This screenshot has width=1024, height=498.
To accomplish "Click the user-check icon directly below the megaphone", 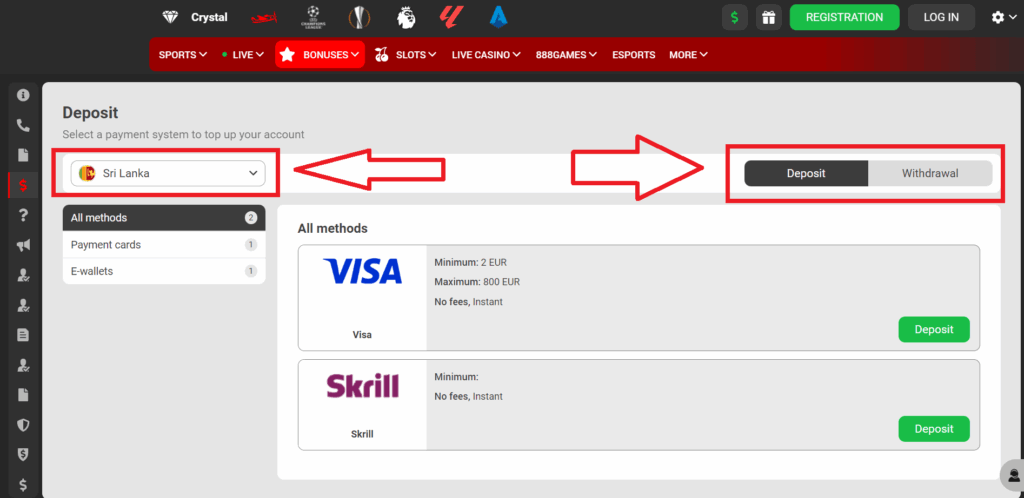I will click(x=24, y=275).
